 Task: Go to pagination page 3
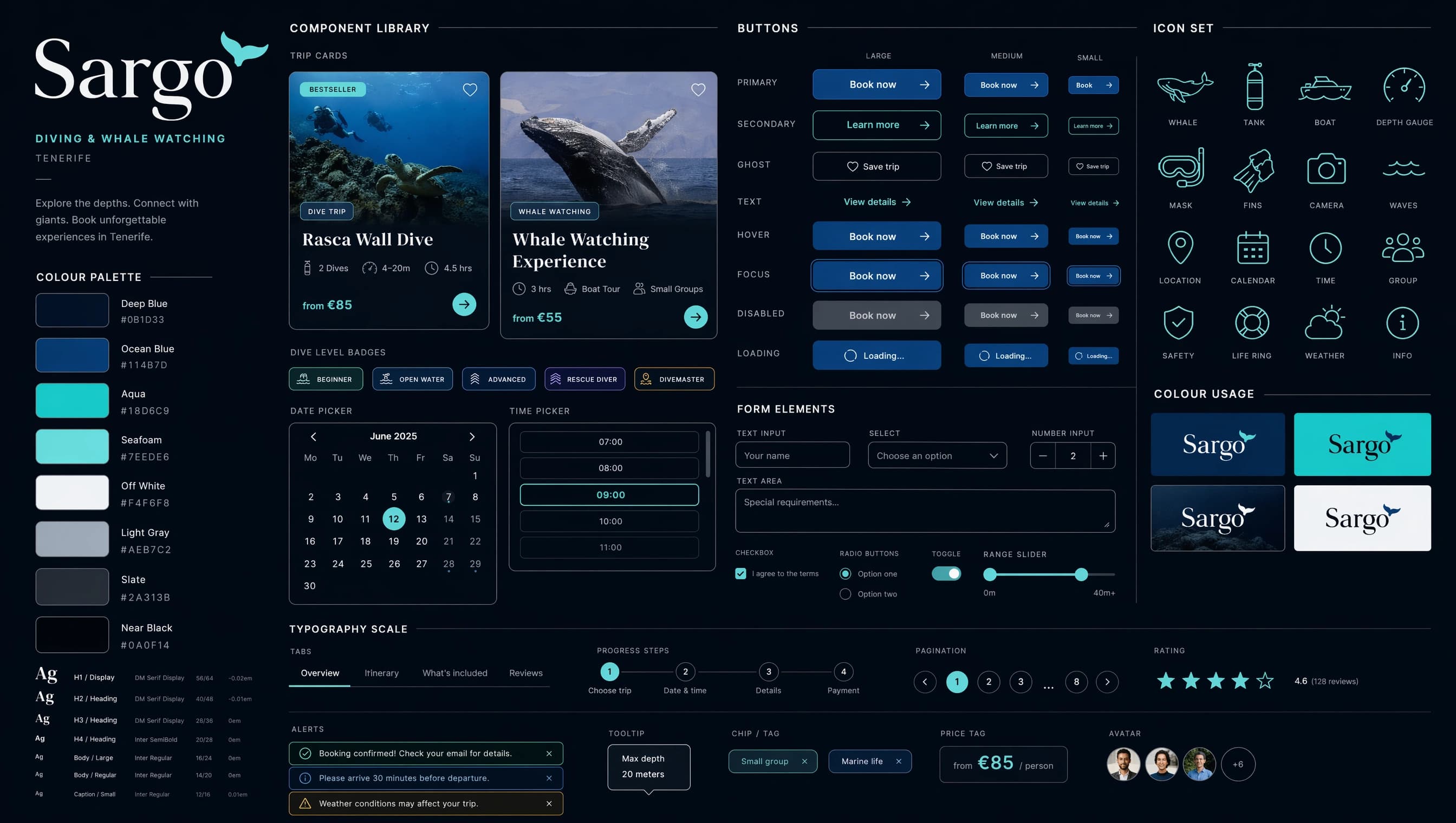click(x=1020, y=682)
